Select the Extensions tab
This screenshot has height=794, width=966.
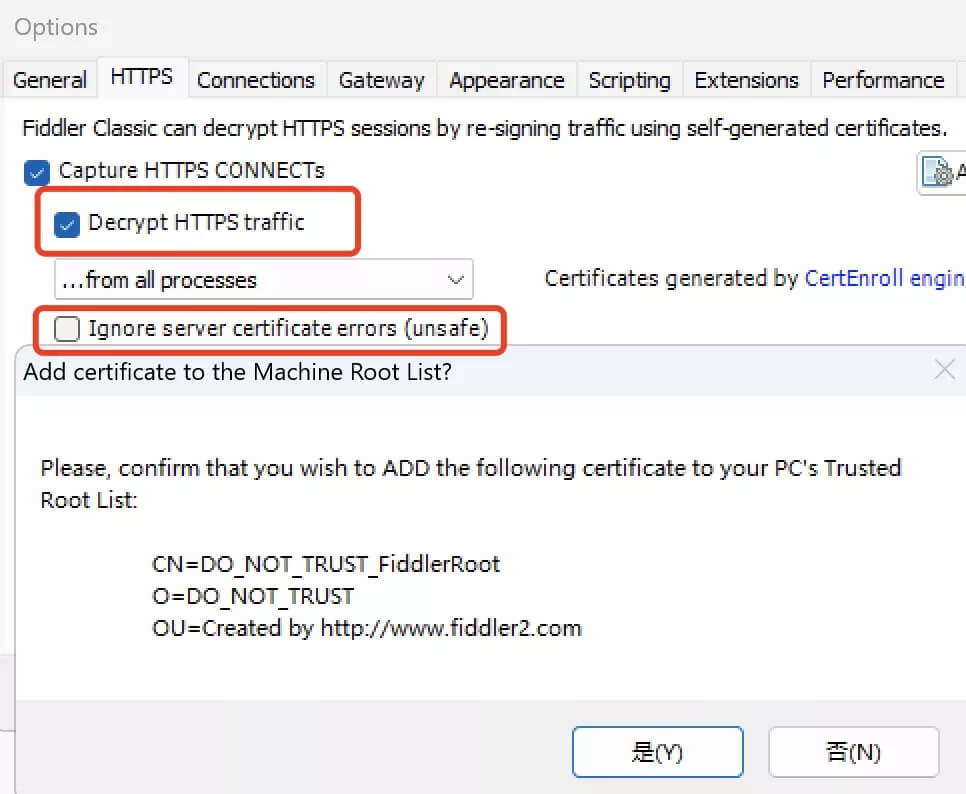tap(746, 80)
